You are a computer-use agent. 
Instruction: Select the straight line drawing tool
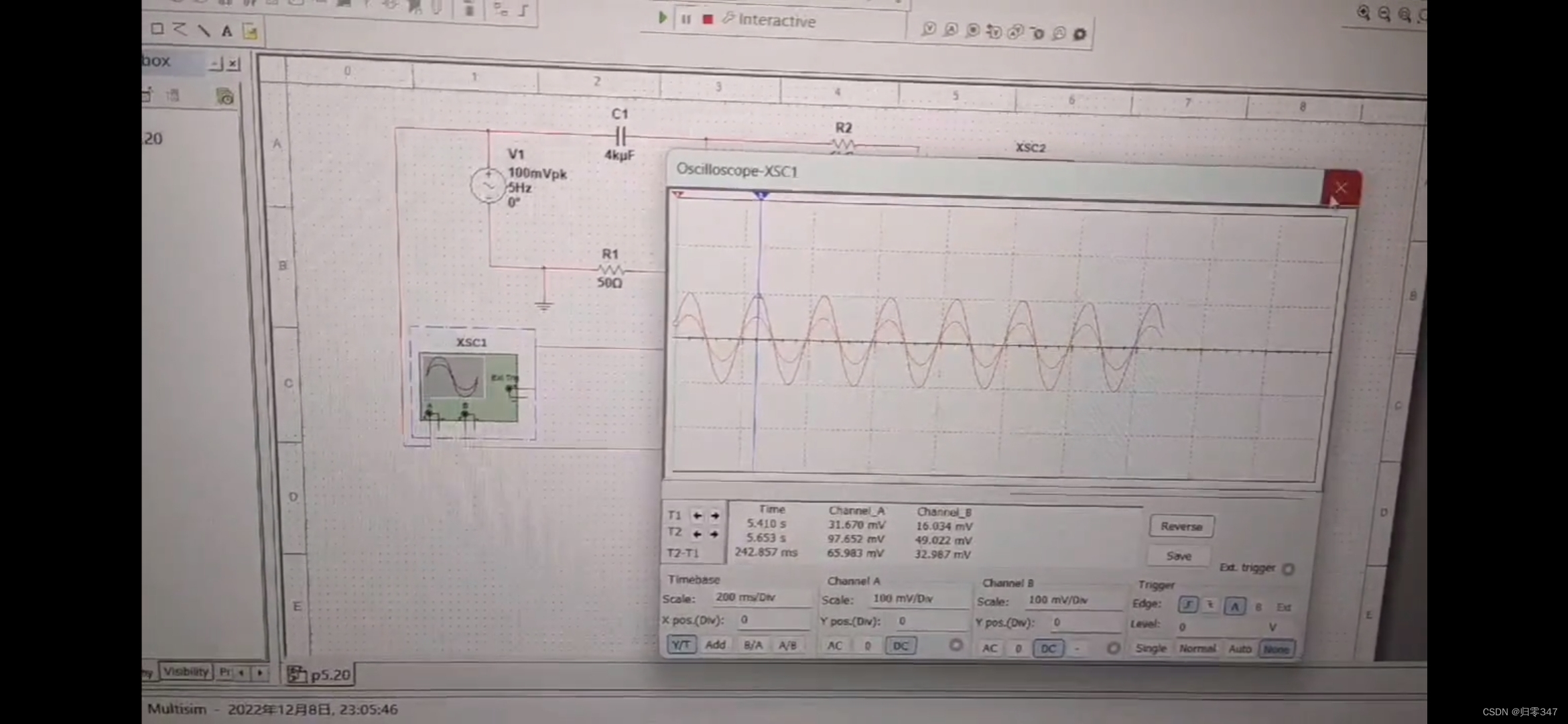click(204, 30)
